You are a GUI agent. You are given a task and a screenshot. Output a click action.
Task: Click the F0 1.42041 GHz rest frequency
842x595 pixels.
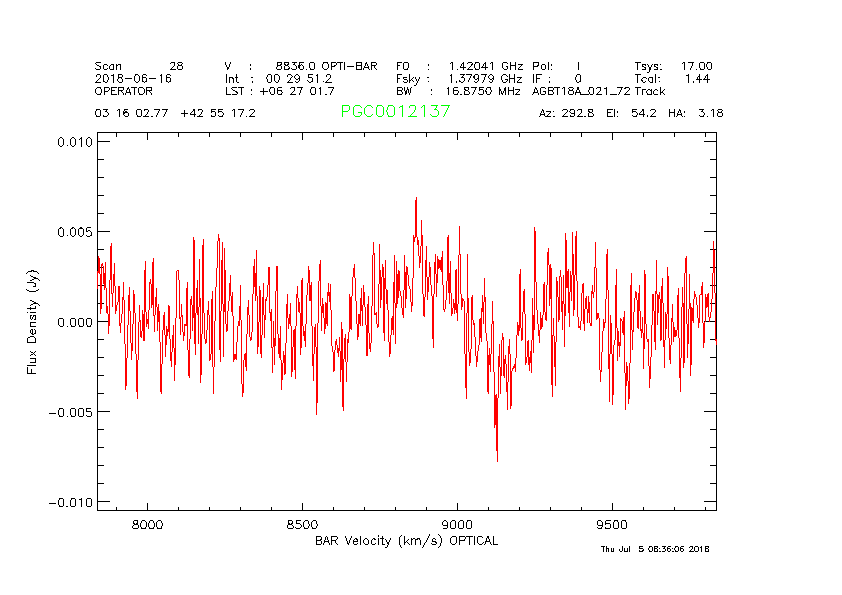point(459,66)
